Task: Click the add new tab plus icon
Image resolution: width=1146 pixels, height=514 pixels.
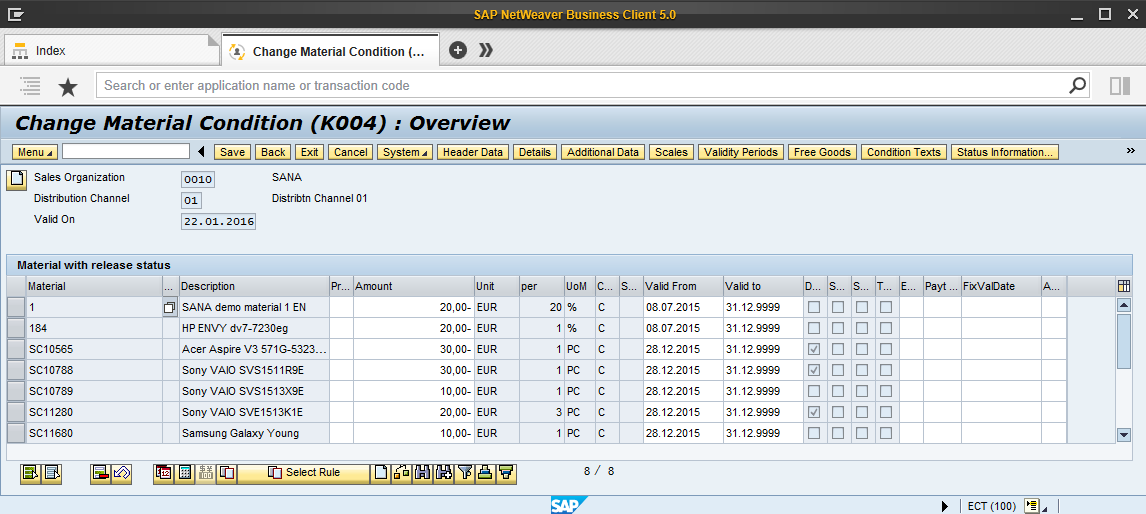Action: [x=458, y=50]
